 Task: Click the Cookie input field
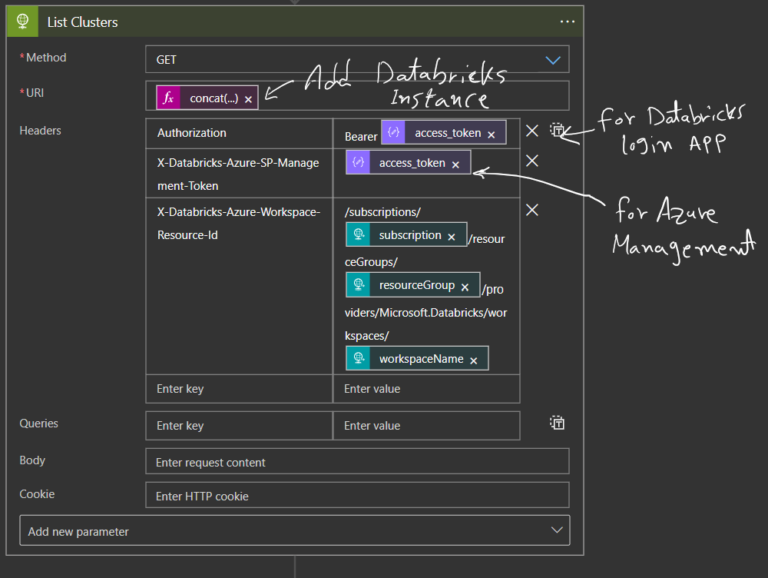pyautogui.click(x=357, y=495)
